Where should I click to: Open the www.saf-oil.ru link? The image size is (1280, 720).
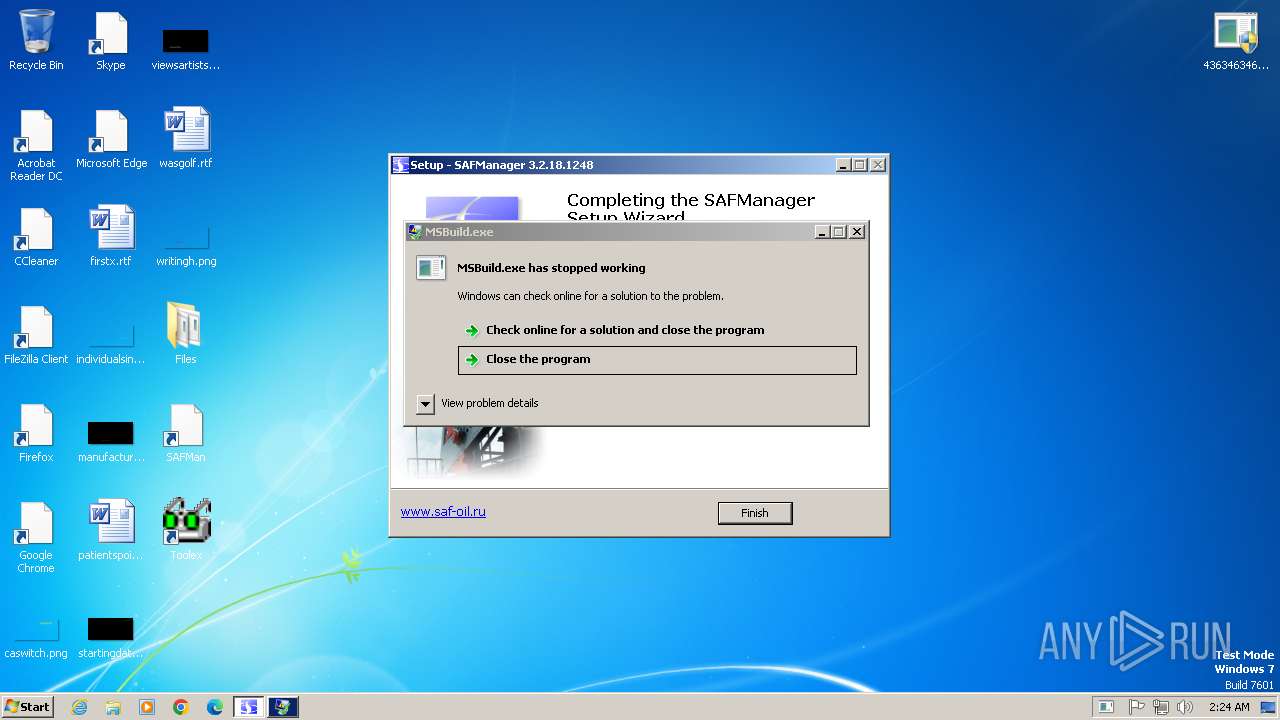pyautogui.click(x=443, y=511)
